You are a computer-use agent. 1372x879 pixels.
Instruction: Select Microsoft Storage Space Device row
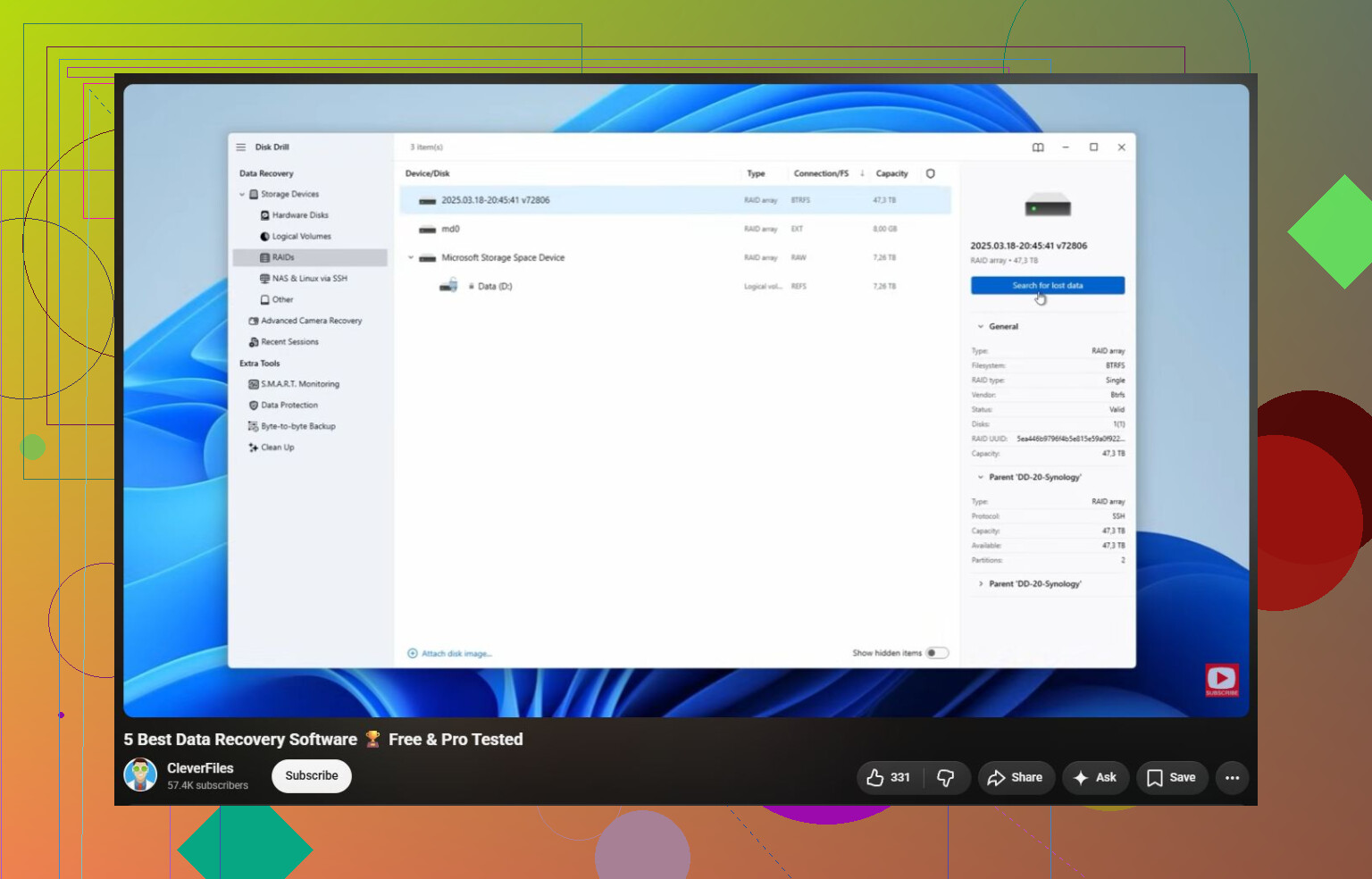676,258
